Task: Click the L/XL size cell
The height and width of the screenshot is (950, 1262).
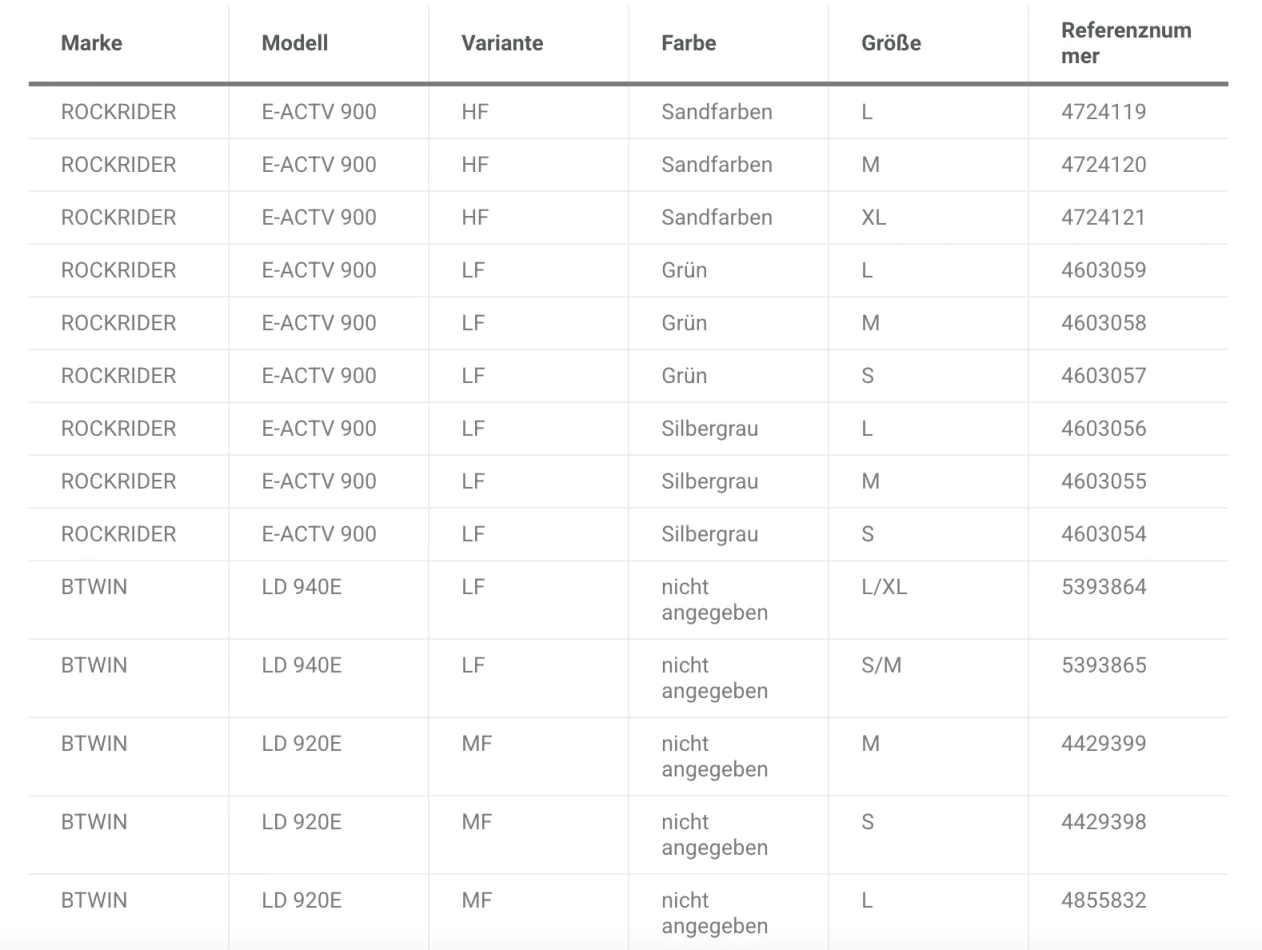Action: pyautogui.click(x=884, y=587)
